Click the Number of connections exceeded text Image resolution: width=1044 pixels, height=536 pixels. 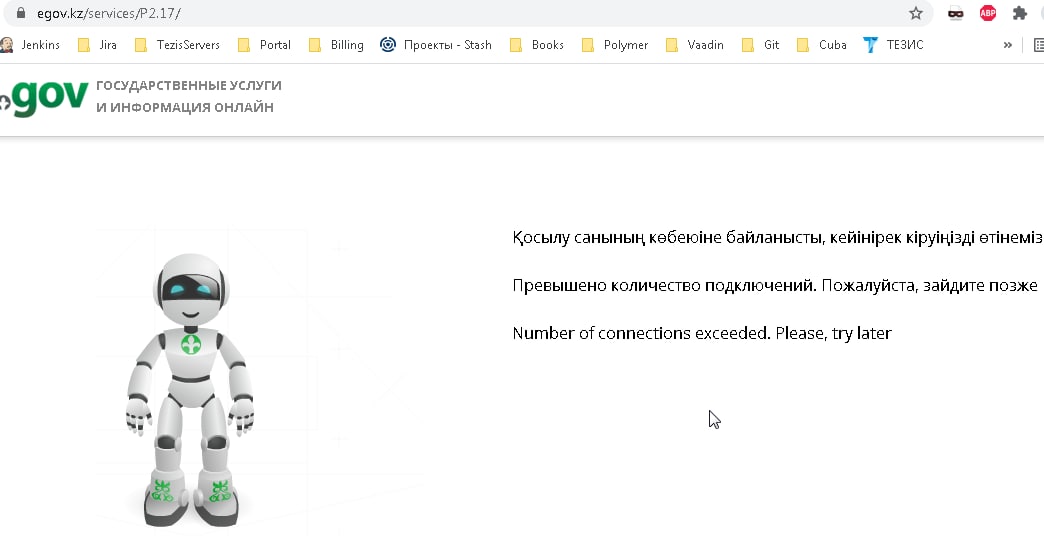coord(702,333)
